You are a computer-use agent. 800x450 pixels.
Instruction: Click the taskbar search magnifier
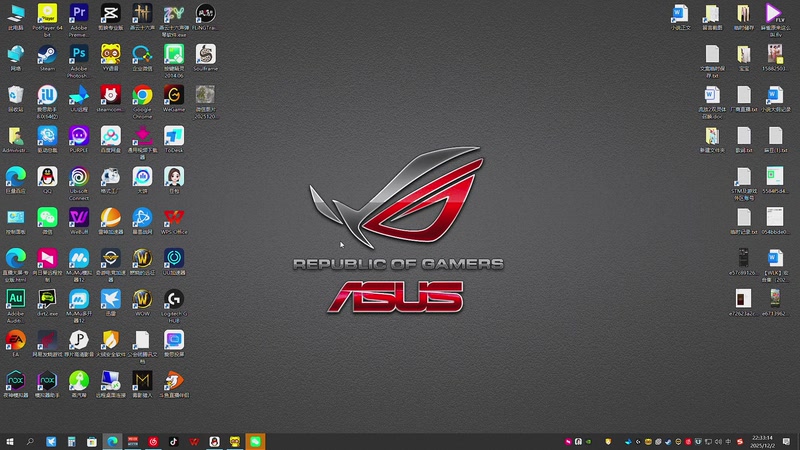click(x=30, y=441)
